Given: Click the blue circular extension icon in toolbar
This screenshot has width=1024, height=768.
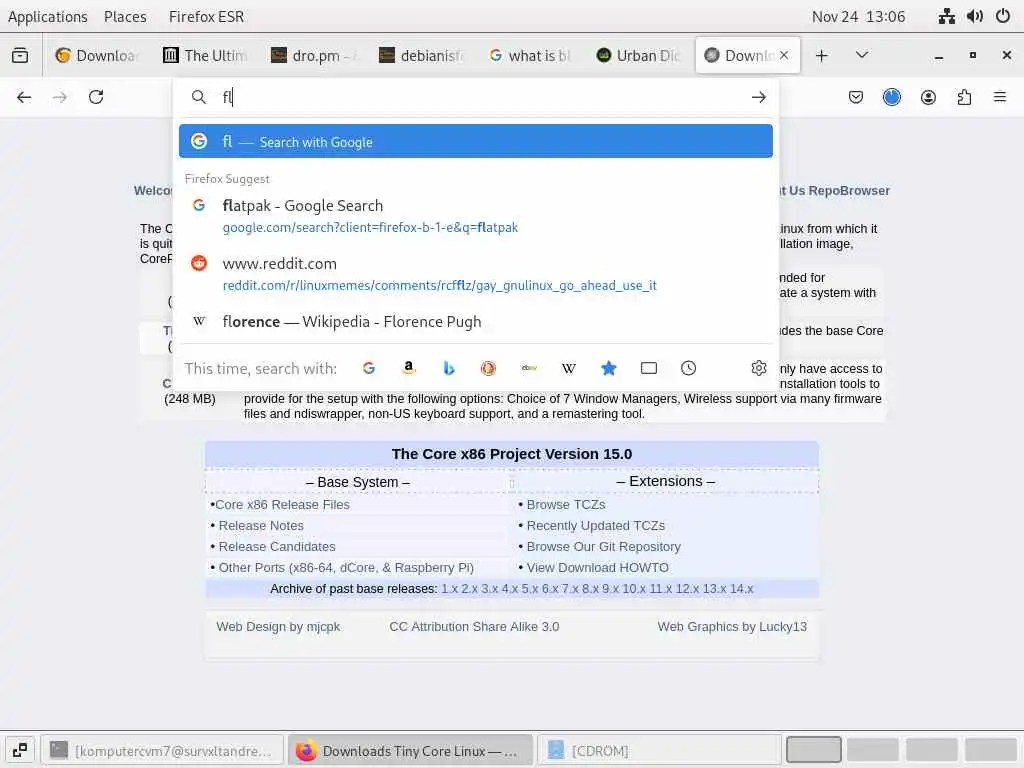Looking at the screenshot, I should coord(891,97).
